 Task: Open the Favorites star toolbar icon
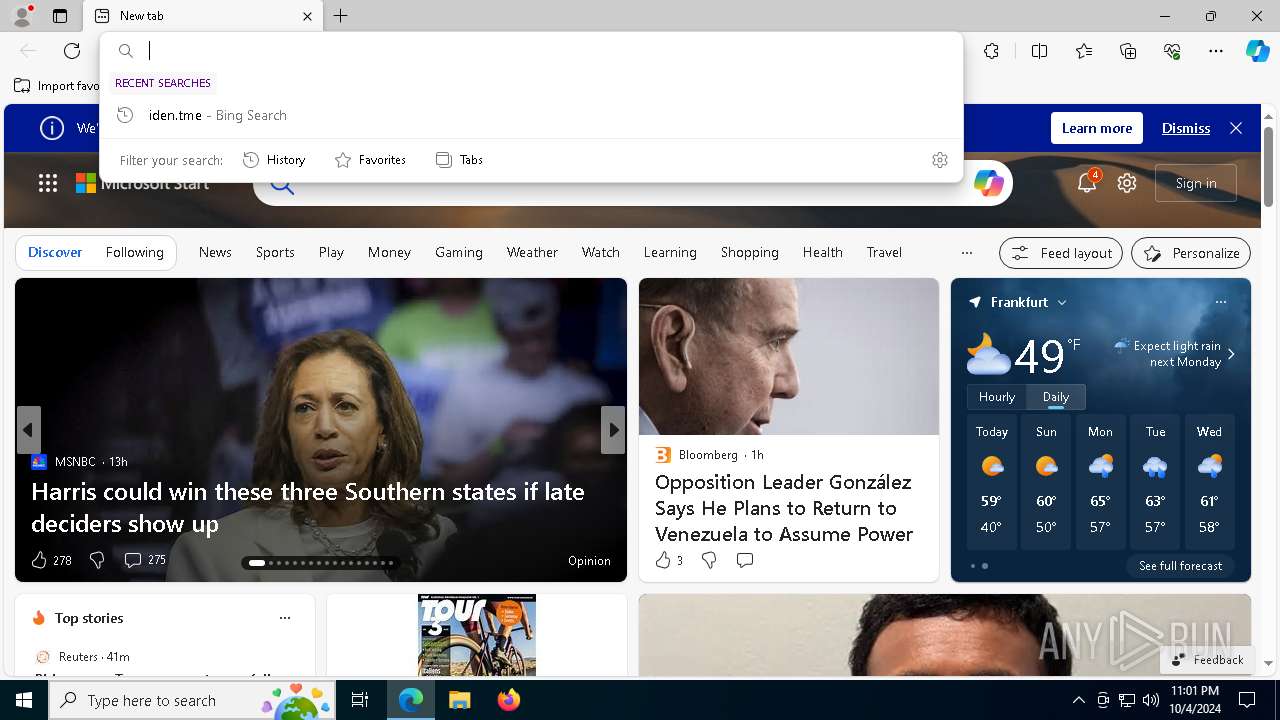coord(1084,51)
